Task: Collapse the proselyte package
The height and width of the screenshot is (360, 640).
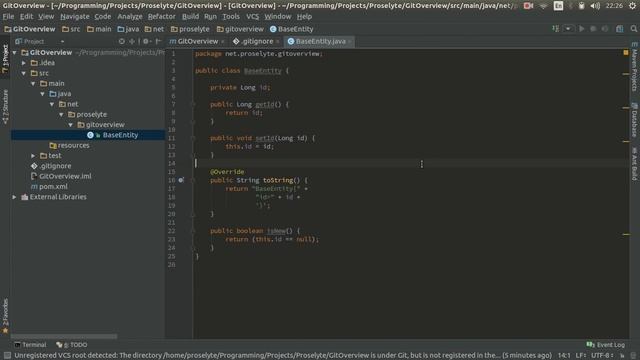Action: coord(62,114)
